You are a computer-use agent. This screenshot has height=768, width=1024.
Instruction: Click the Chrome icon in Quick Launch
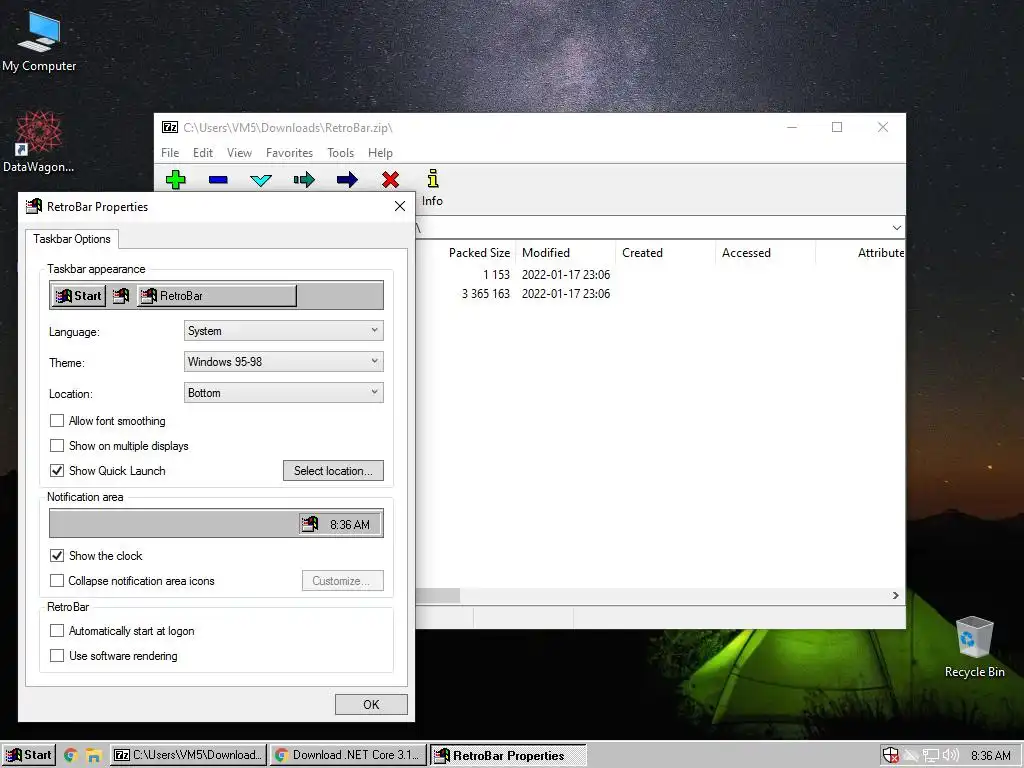(71, 756)
